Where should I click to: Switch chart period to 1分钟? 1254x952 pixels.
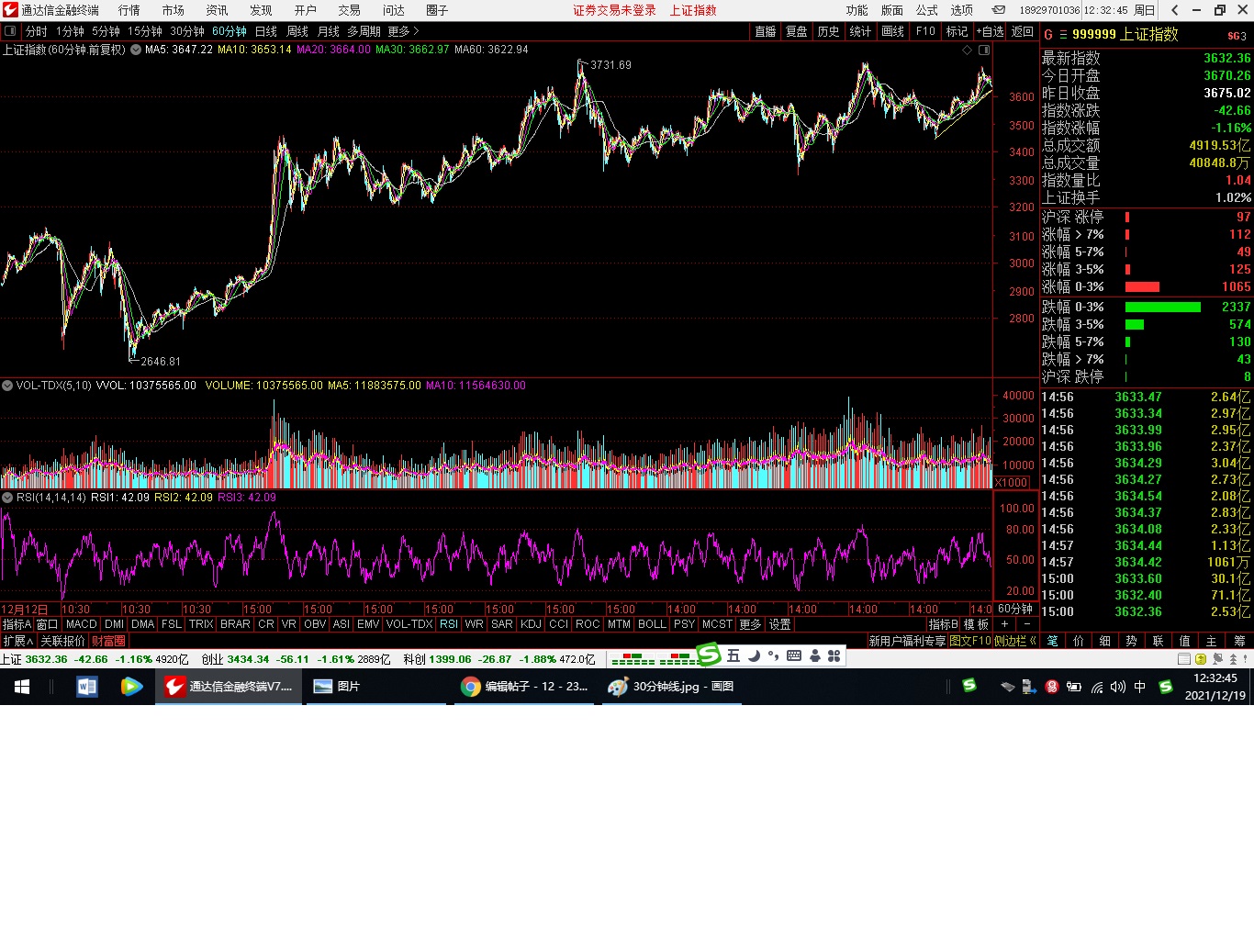click(70, 31)
